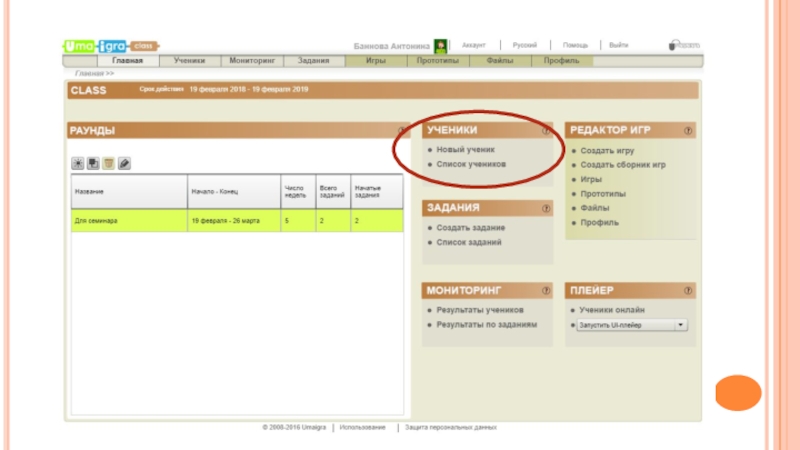Click the copy round toolbar icon
Screen dimensions: 800x450
pyautogui.click(x=93, y=163)
